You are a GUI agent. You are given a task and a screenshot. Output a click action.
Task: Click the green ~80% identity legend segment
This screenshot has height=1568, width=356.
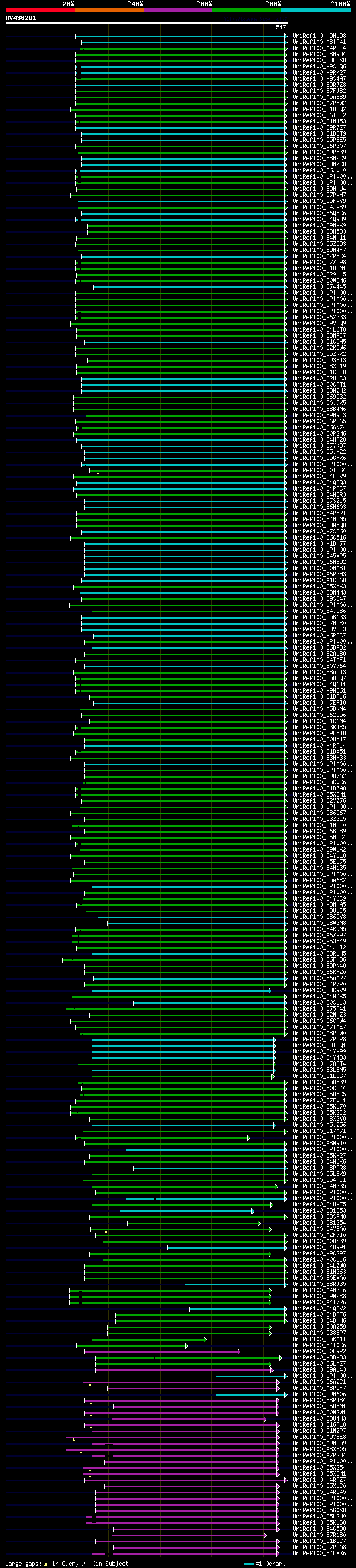pyautogui.click(x=247, y=10)
